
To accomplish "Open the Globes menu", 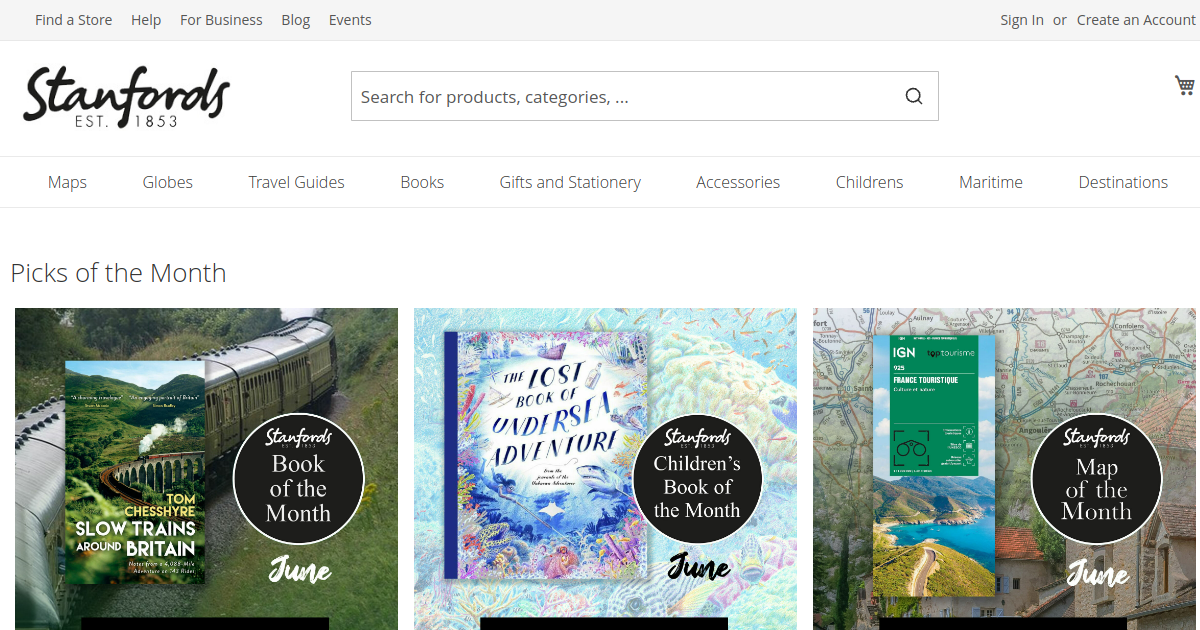I will click(168, 182).
